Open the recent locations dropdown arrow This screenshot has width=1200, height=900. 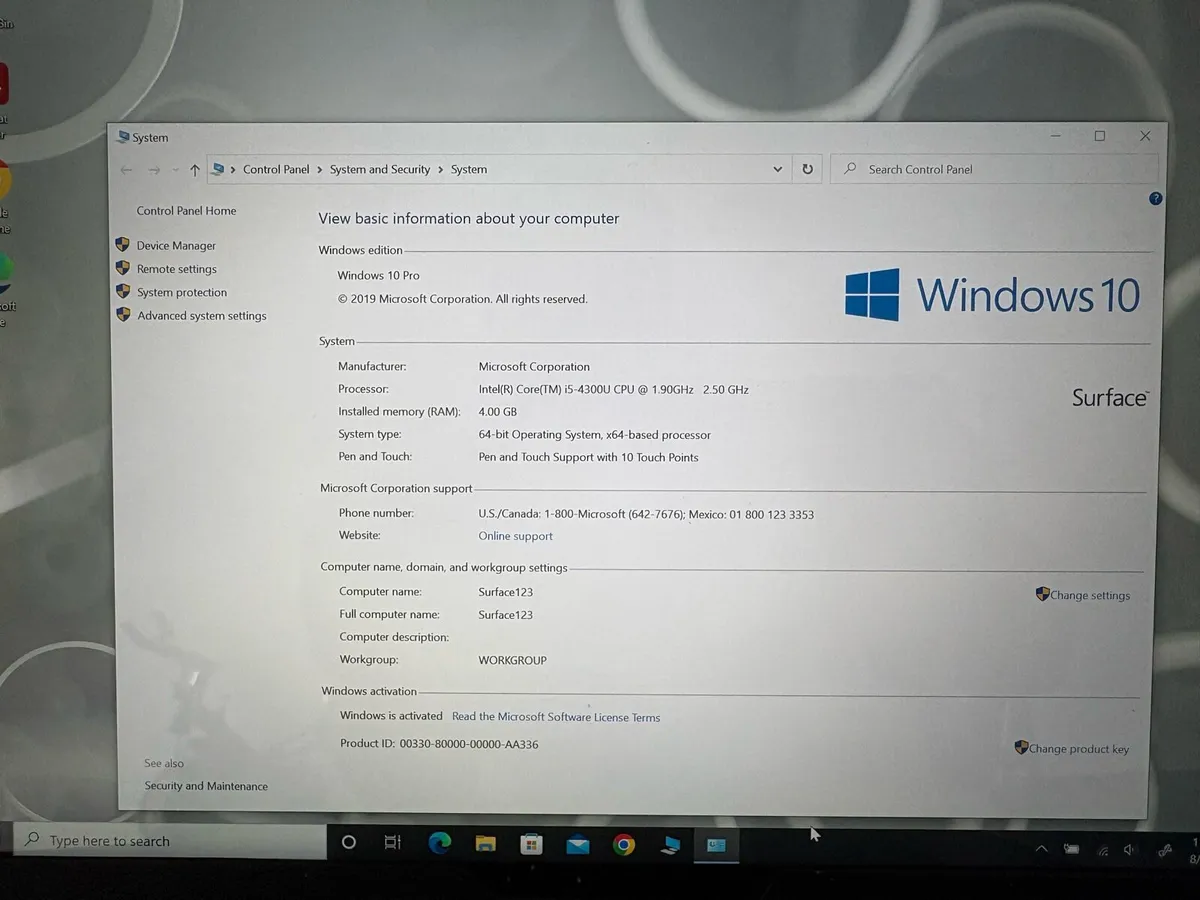[x=174, y=170]
